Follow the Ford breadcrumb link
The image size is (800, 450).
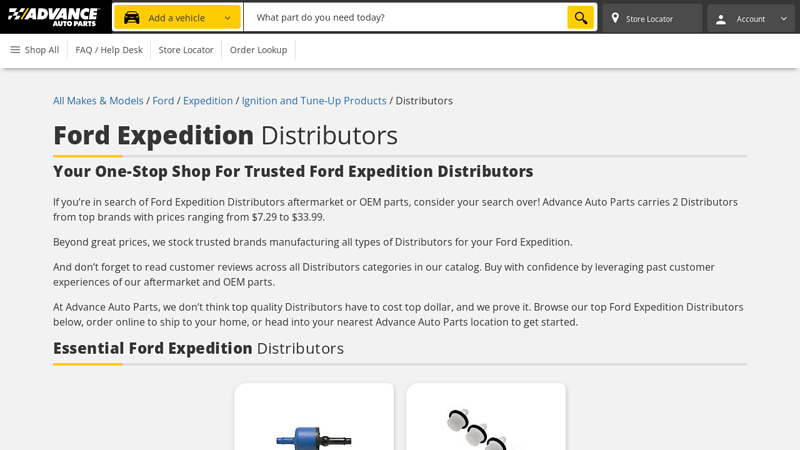[x=163, y=101]
